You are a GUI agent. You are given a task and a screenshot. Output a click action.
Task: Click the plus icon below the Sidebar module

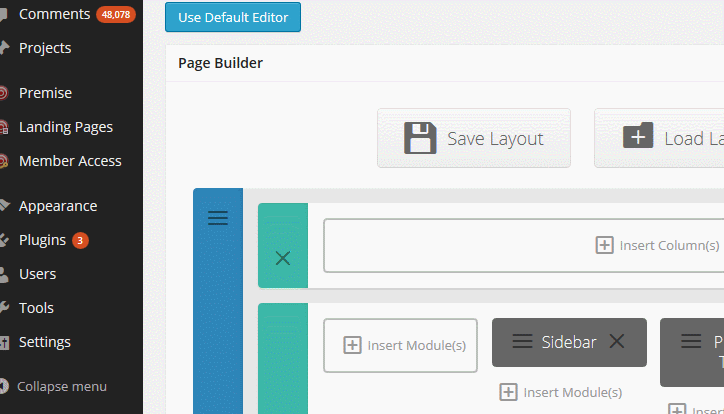coord(508,392)
